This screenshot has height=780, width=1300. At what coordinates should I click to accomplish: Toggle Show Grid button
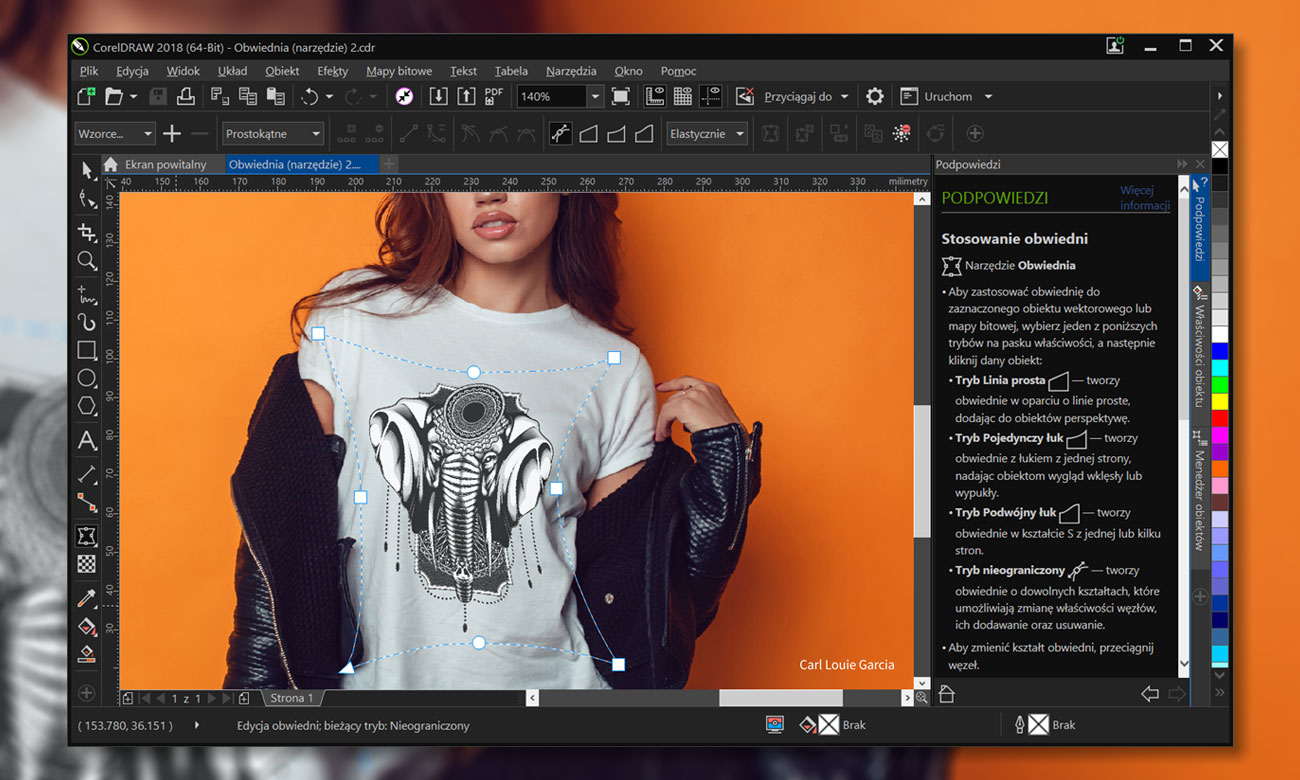[x=683, y=96]
